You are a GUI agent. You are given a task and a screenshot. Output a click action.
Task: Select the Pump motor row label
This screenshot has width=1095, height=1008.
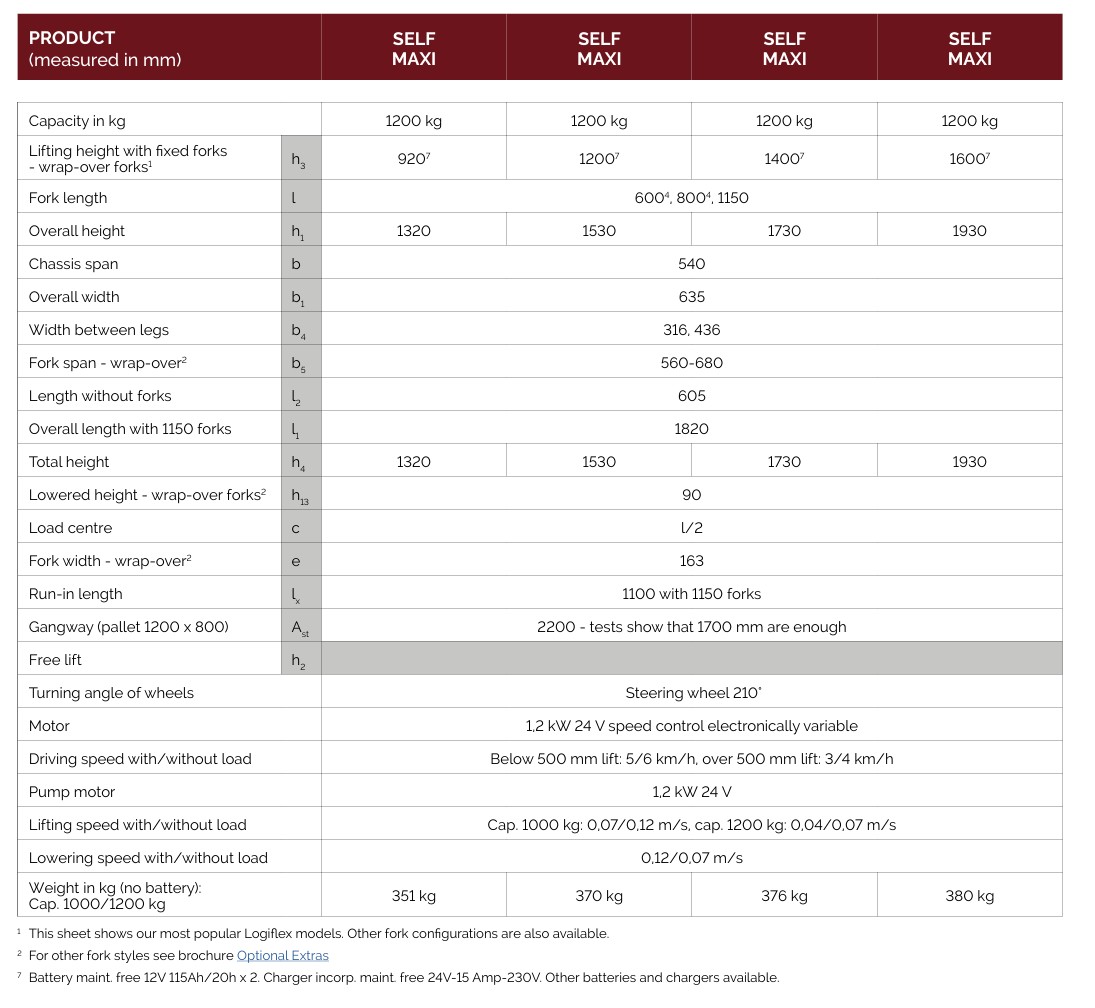point(72,792)
